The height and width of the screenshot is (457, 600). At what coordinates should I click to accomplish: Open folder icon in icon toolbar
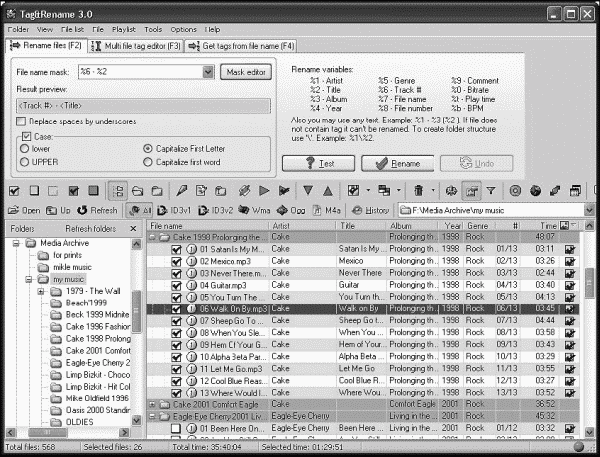(x=138, y=191)
